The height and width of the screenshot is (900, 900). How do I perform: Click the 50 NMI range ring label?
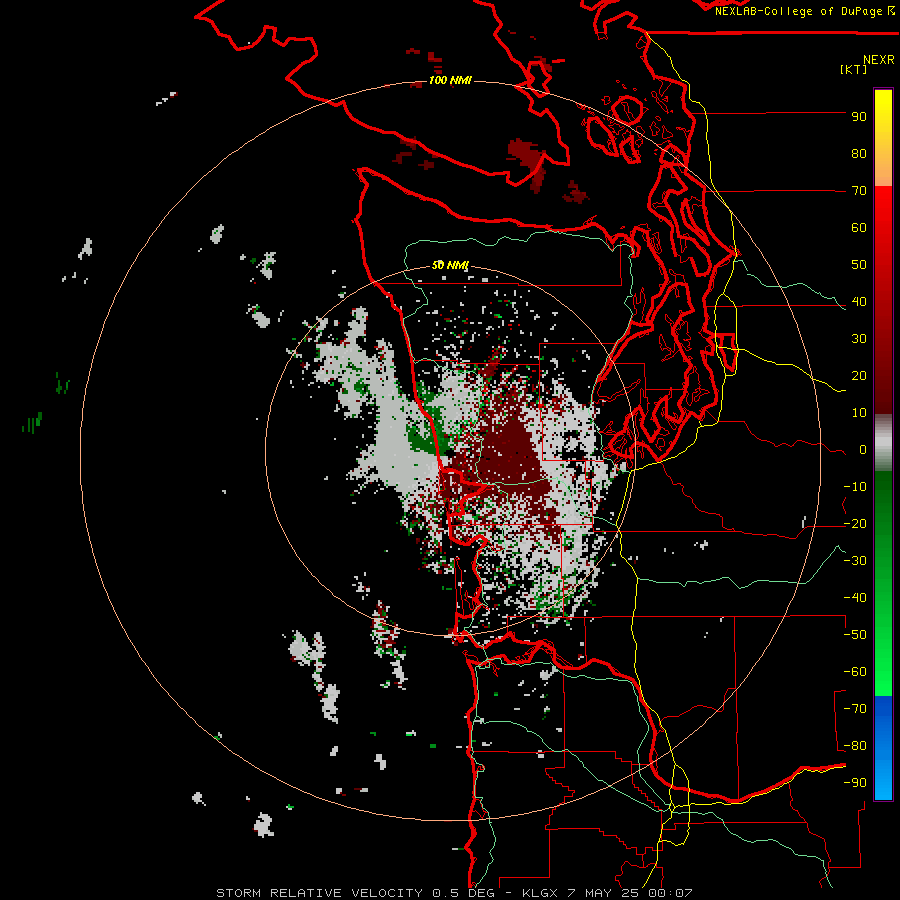click(x=451, y=265)
